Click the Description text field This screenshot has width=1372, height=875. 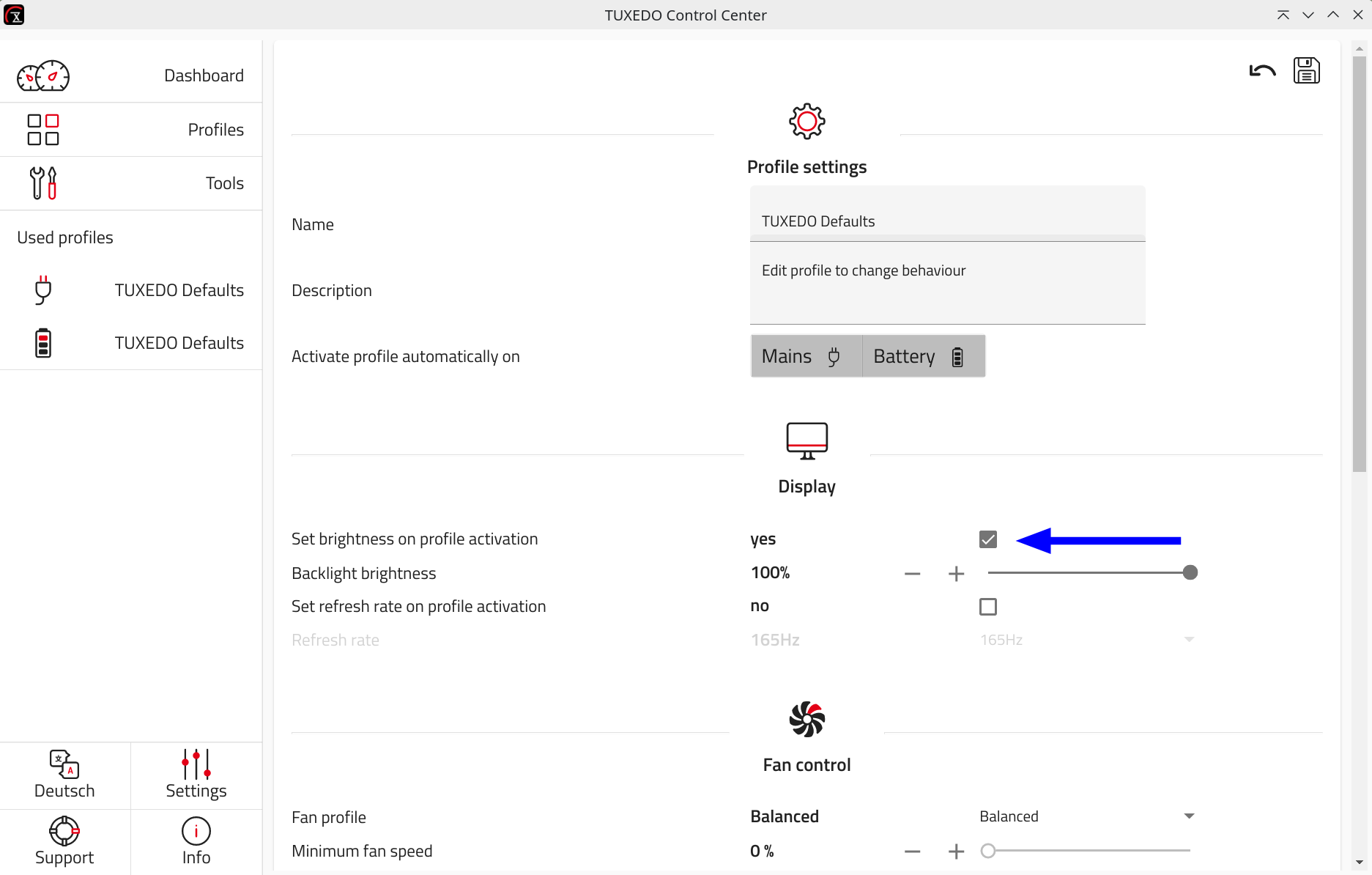coord(947,284)
